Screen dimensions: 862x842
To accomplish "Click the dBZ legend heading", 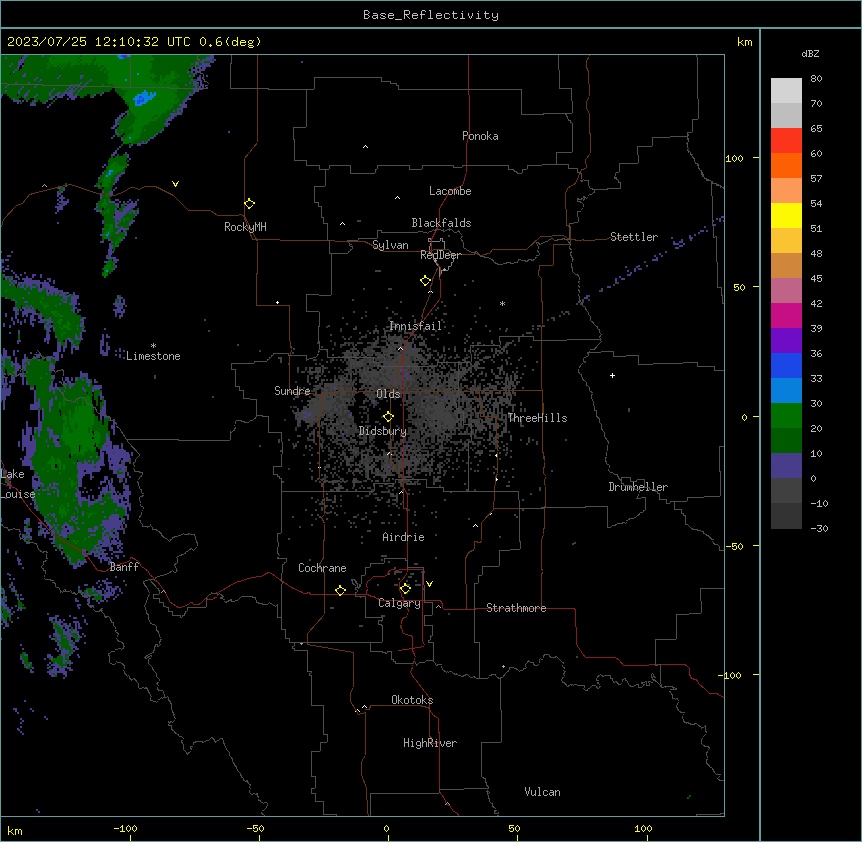I will pyautogui.click(x=810, y=54).
